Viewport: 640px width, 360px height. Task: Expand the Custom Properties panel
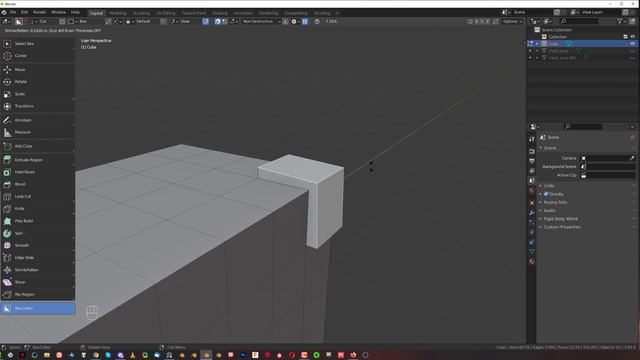click(x=562, y=227)
